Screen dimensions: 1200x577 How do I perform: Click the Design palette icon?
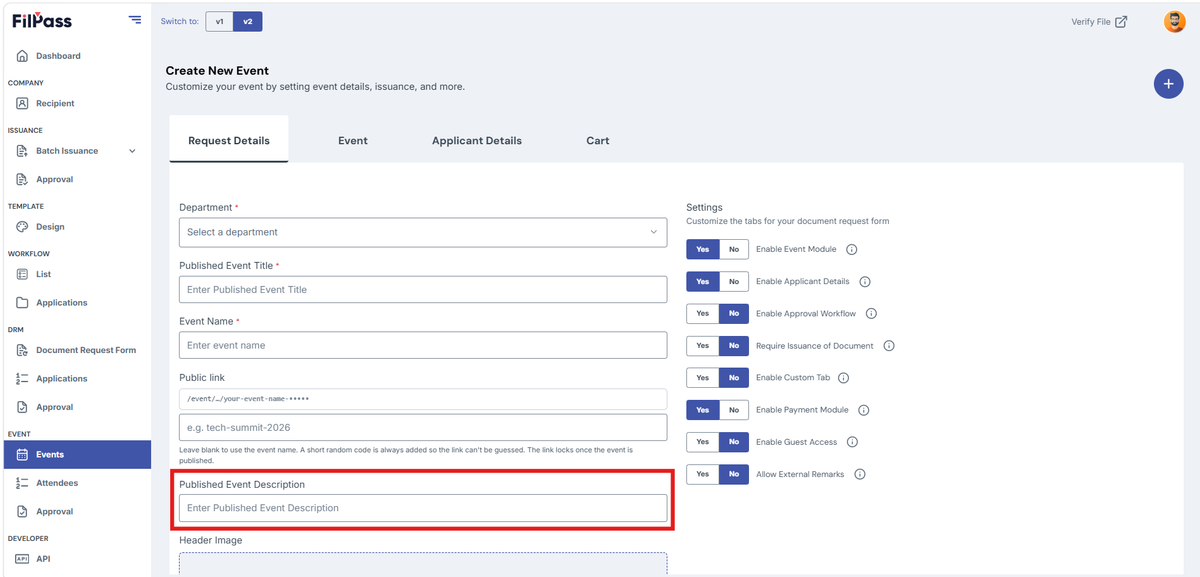pos(22,227)
